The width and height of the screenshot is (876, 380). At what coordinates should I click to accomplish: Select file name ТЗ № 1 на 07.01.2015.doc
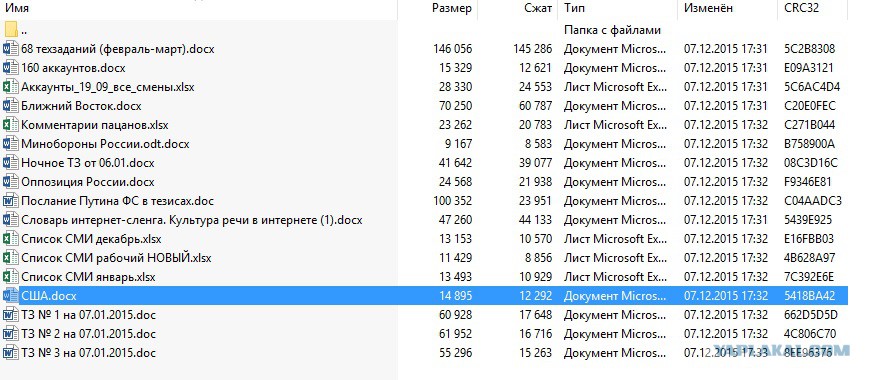pos(88,315)
